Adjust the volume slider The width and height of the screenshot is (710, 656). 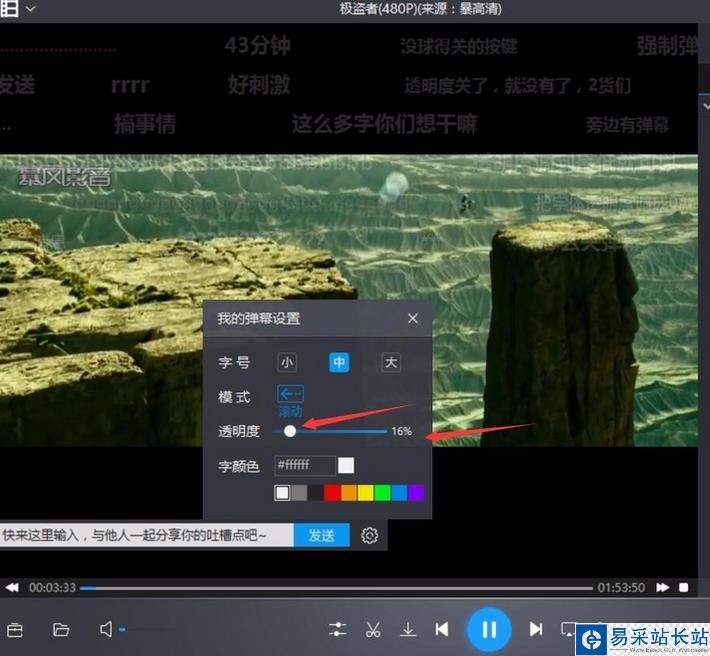[146, 629]
